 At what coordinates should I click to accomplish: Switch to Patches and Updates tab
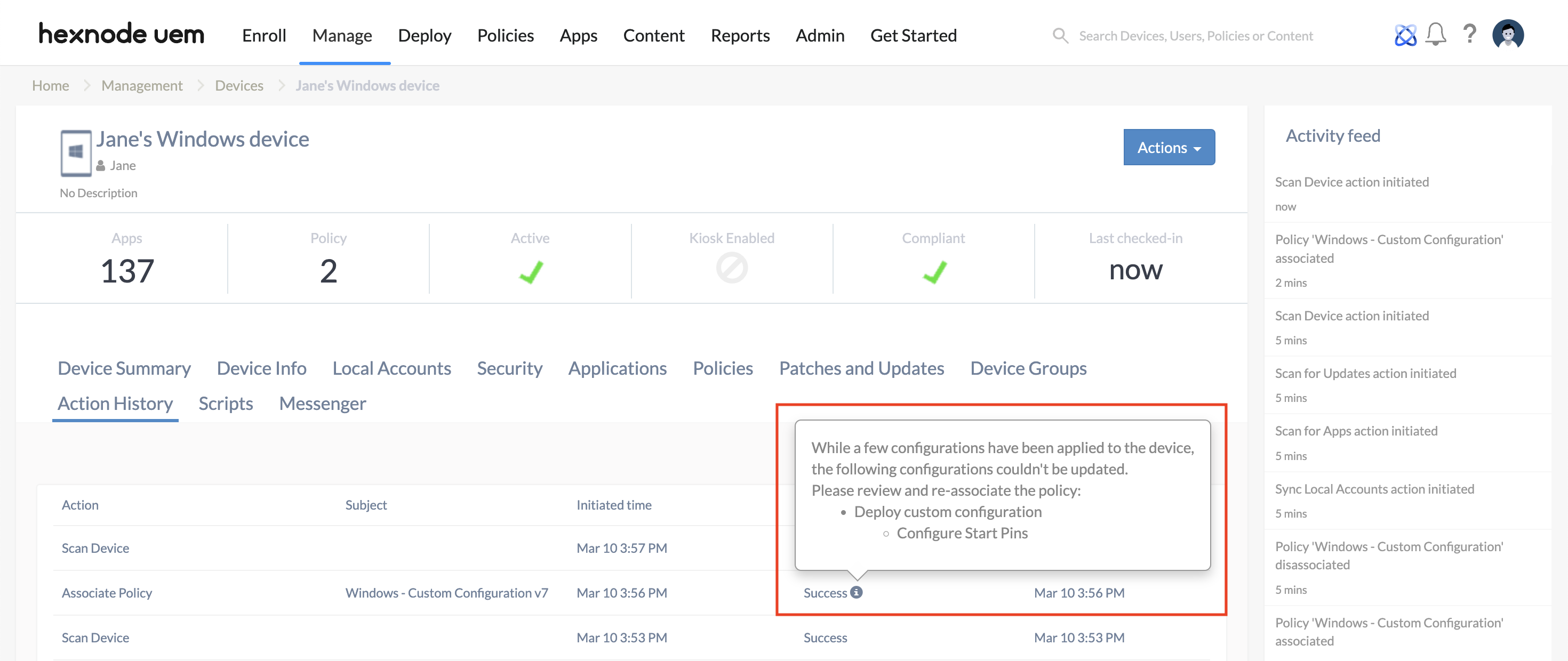click(x=861, y=368)
